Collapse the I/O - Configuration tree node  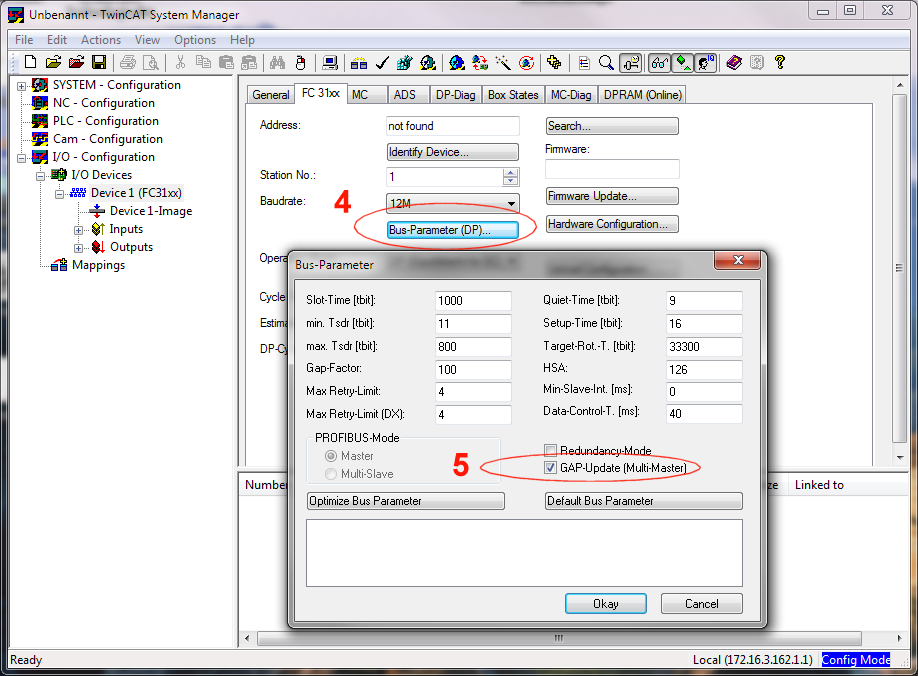coord(22,158)
